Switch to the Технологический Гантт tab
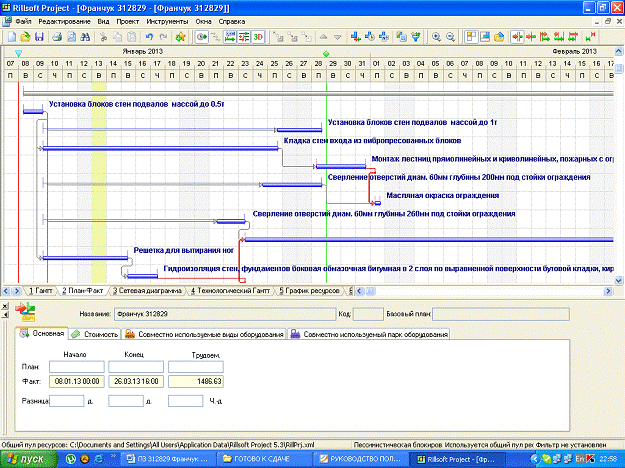Screen dimensions: 625x468 coord(233,290)
